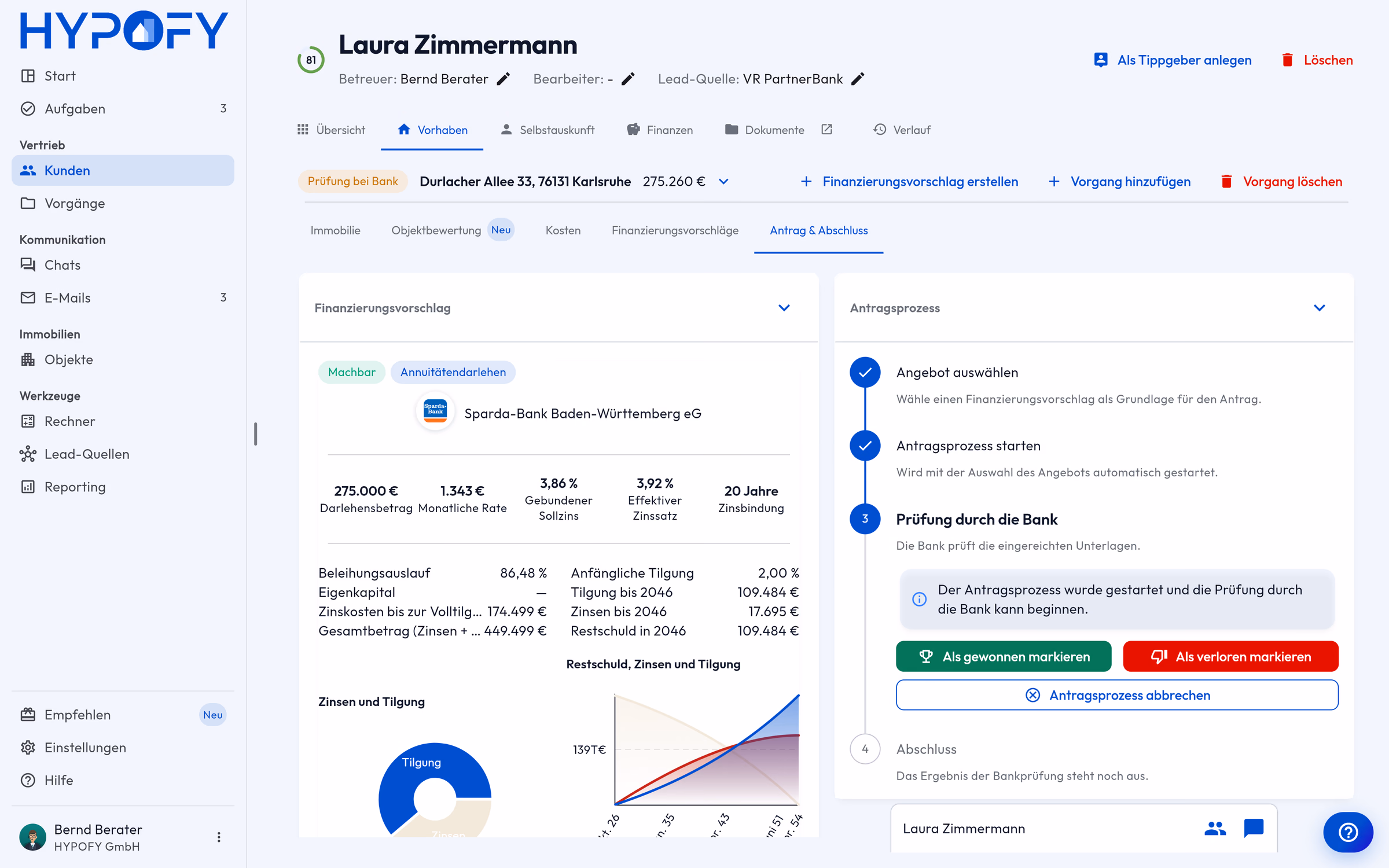Click Löschen to delete customer
The image size is (1389, 868).
(1317, 60)
